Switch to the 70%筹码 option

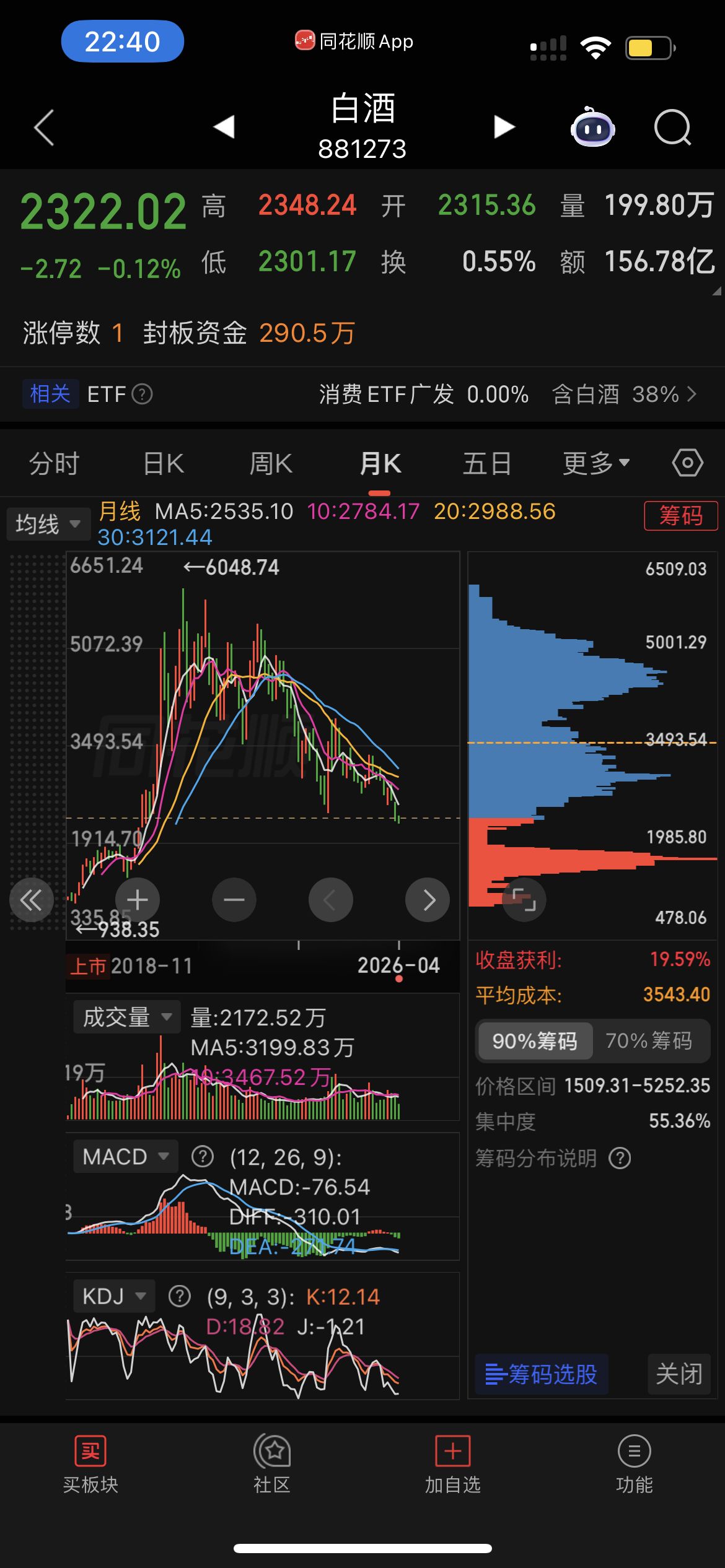(x=649, y=1041)
